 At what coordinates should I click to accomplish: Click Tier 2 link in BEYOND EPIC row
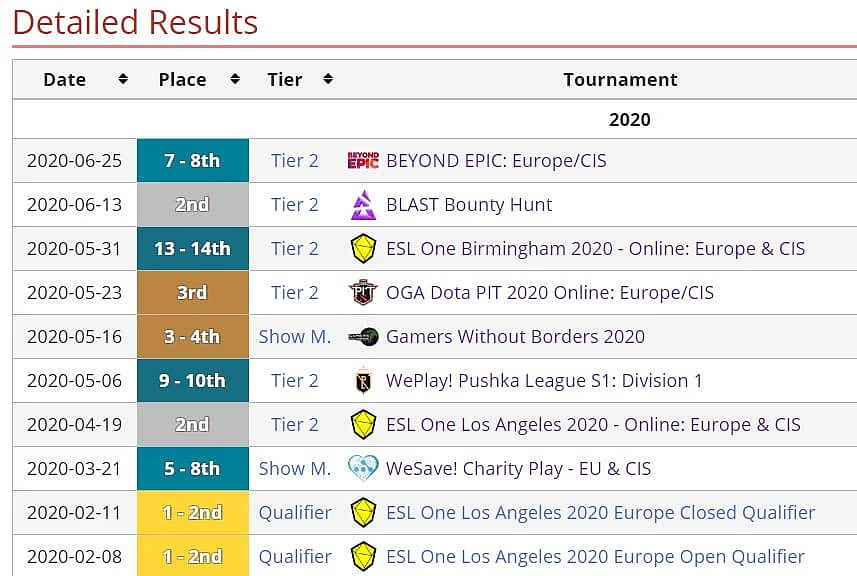295,161
